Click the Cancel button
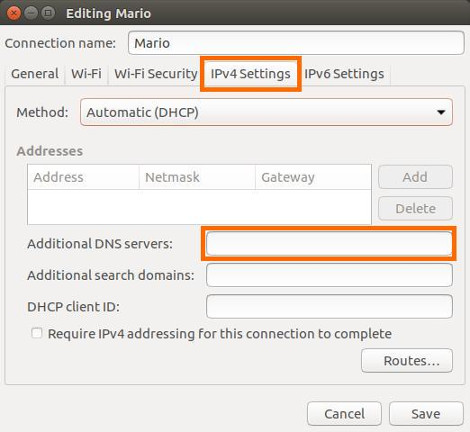The image size is (470, 432). pos(344,414)
